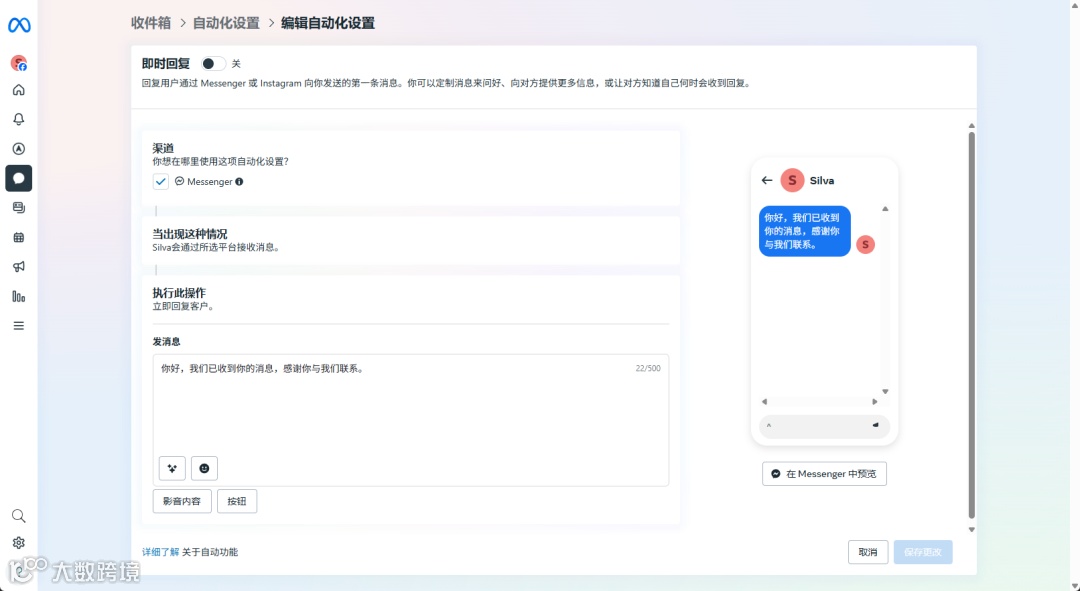
Task: Click the 影音内容 button
Action: coord(182,501)
